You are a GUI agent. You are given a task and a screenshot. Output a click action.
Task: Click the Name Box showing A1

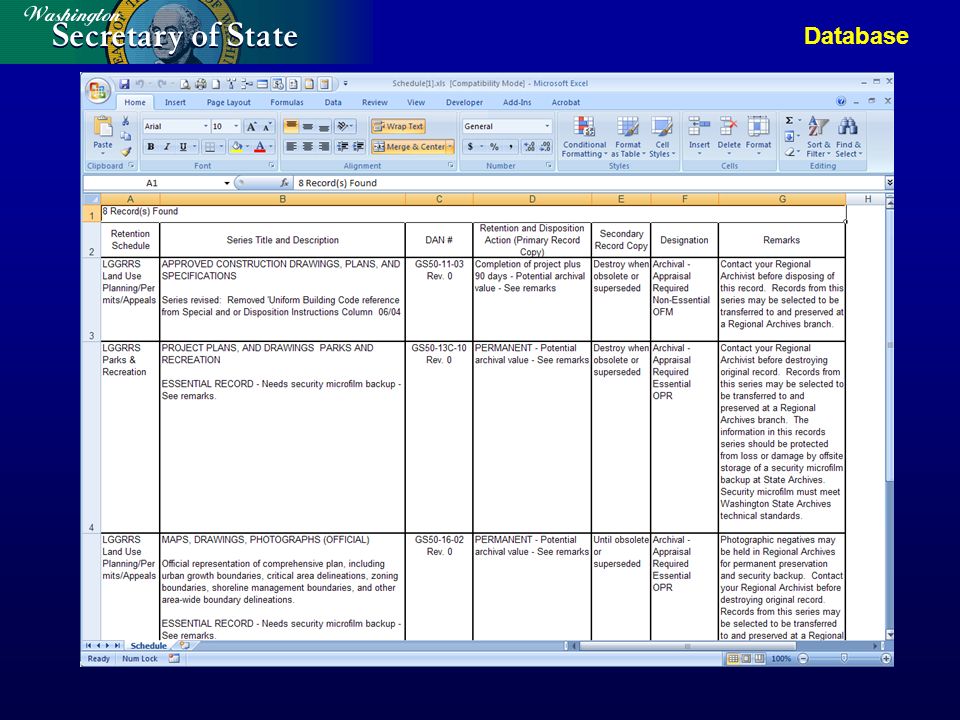tap(157, 182)
